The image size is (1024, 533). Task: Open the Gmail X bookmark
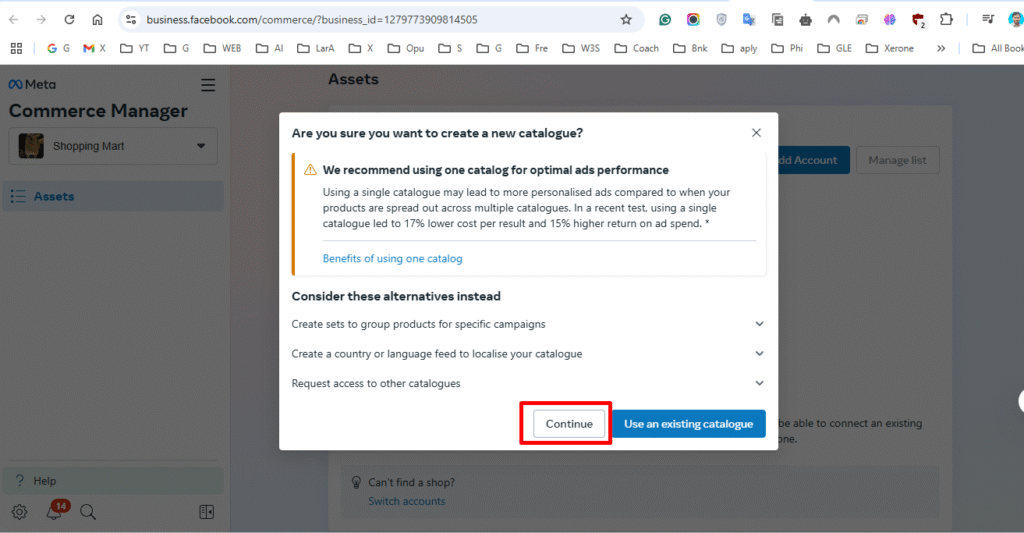[x=94, y=48]
